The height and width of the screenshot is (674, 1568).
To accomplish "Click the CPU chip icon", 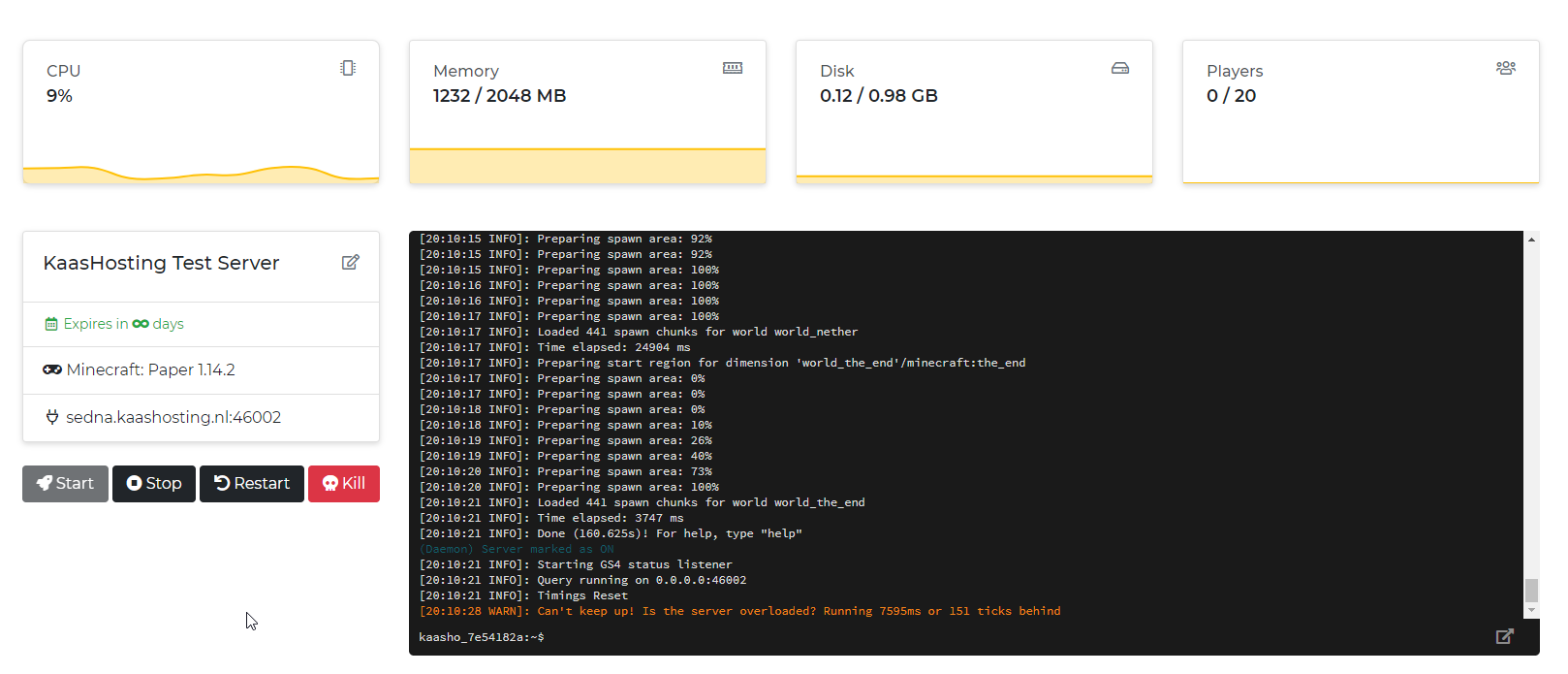I will [348, 68].
